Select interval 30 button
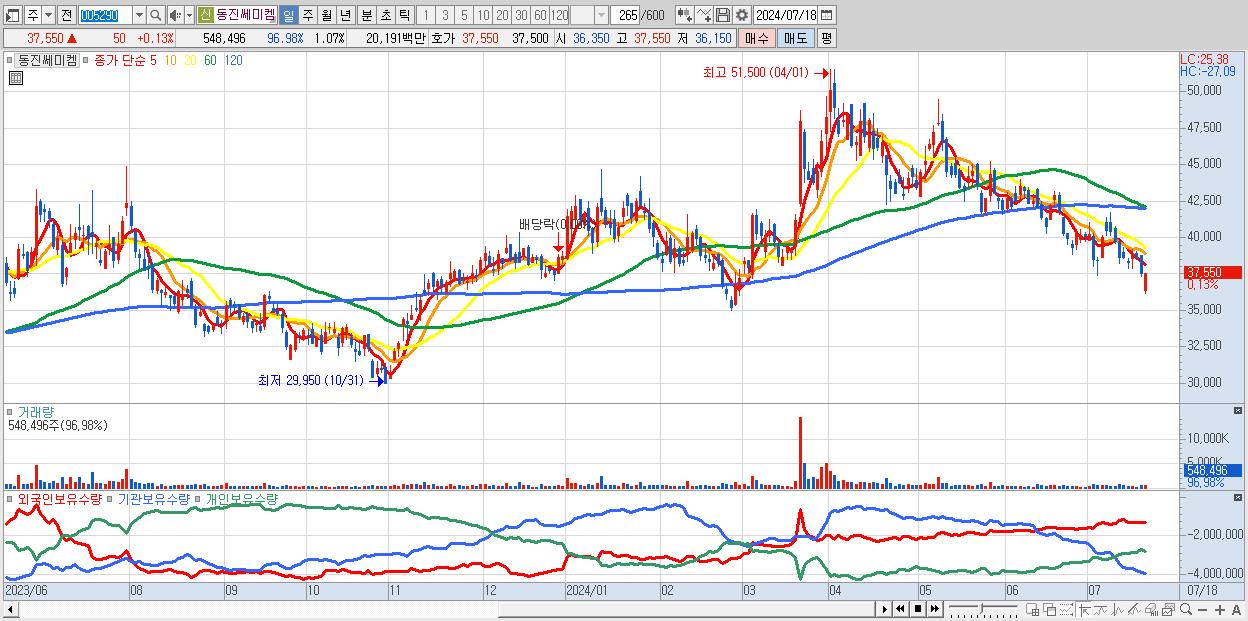This screenshot has width=1248, height=621. [x=521, y=15]
